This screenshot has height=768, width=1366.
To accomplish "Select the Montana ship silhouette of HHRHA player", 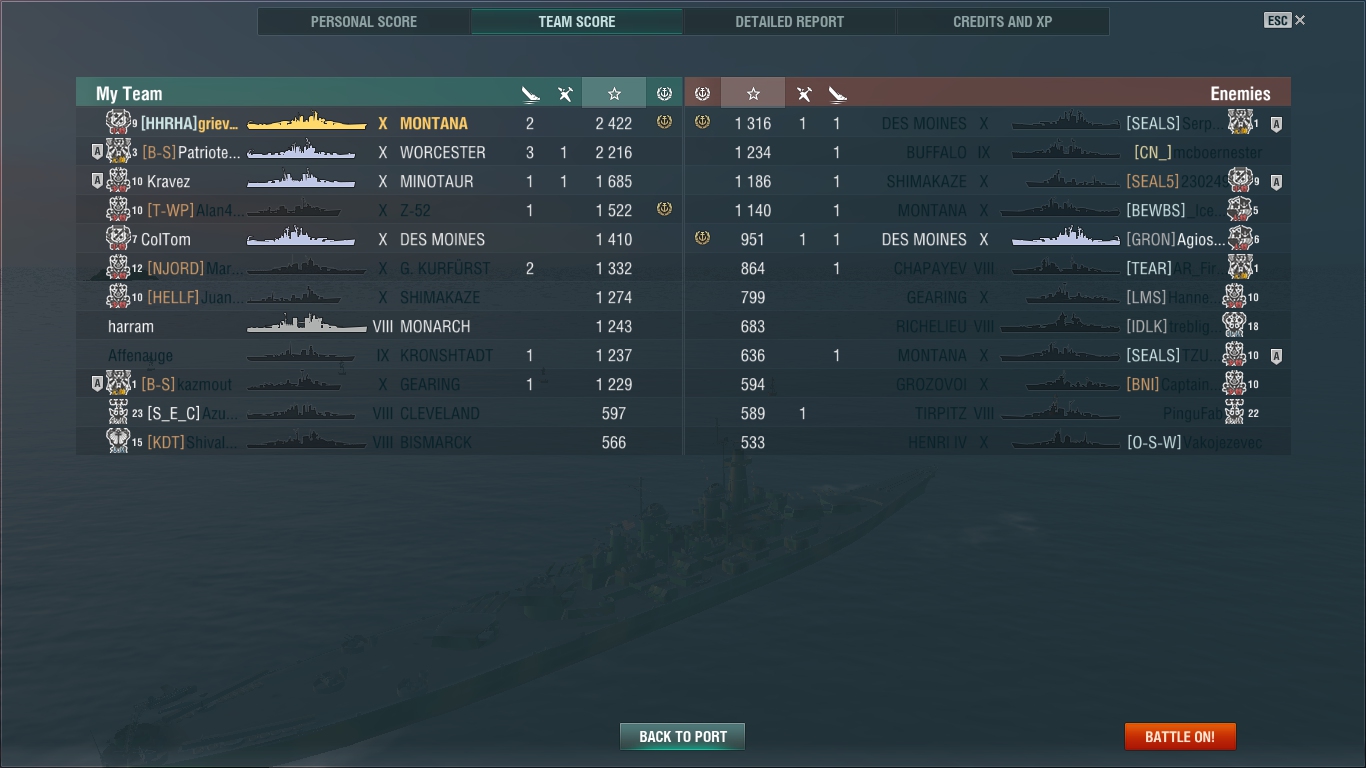I will [x=306, y=122].
